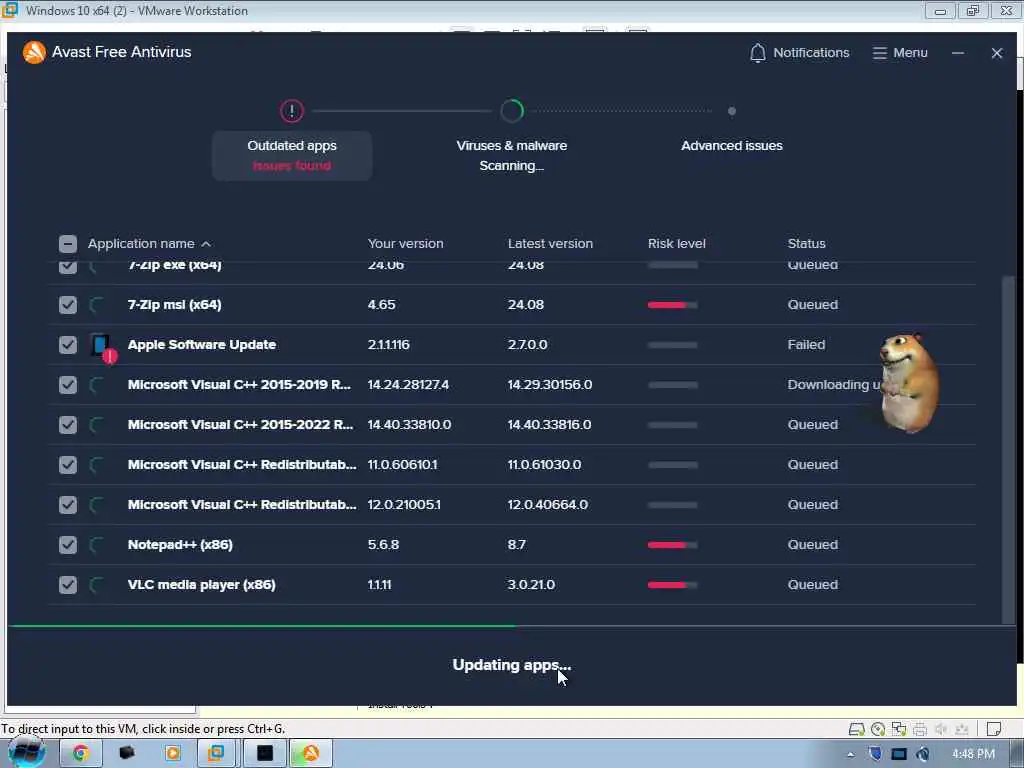Select the Outdated apps step
Image resolution: width=1024 pixels, height=768 pixels.
coord(292,155)
